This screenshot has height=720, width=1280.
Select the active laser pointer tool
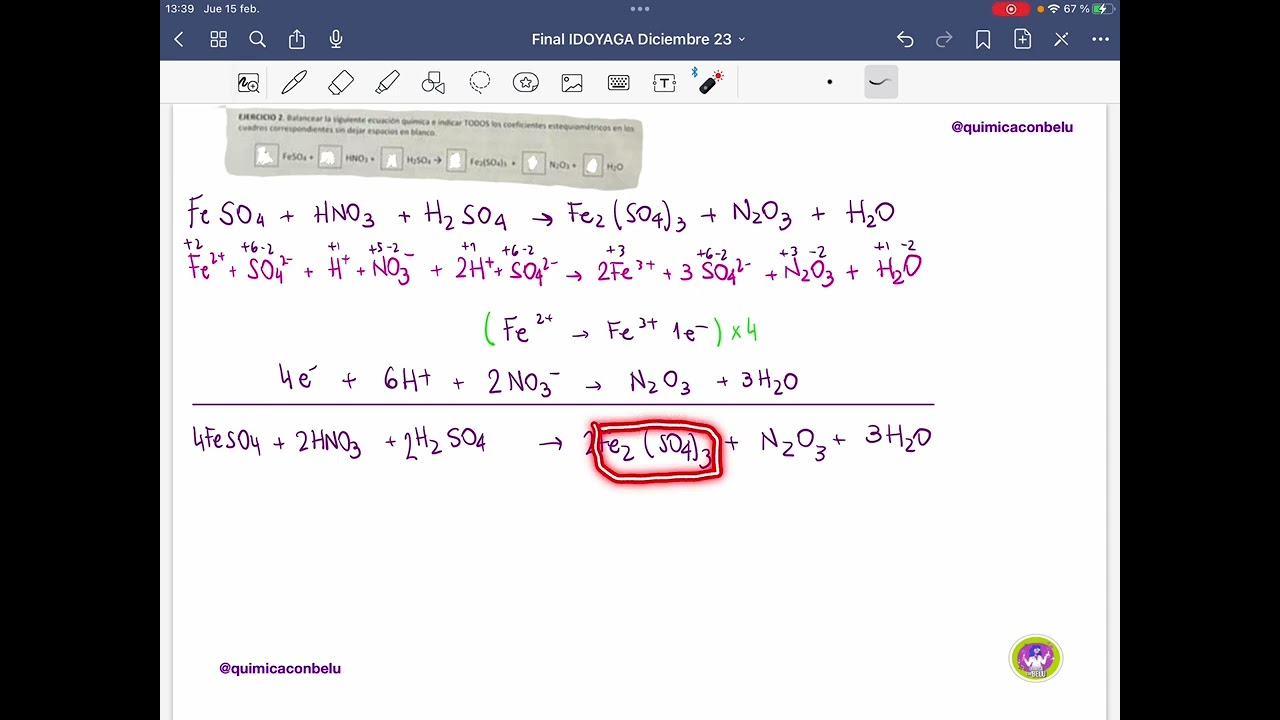(710, 82)
